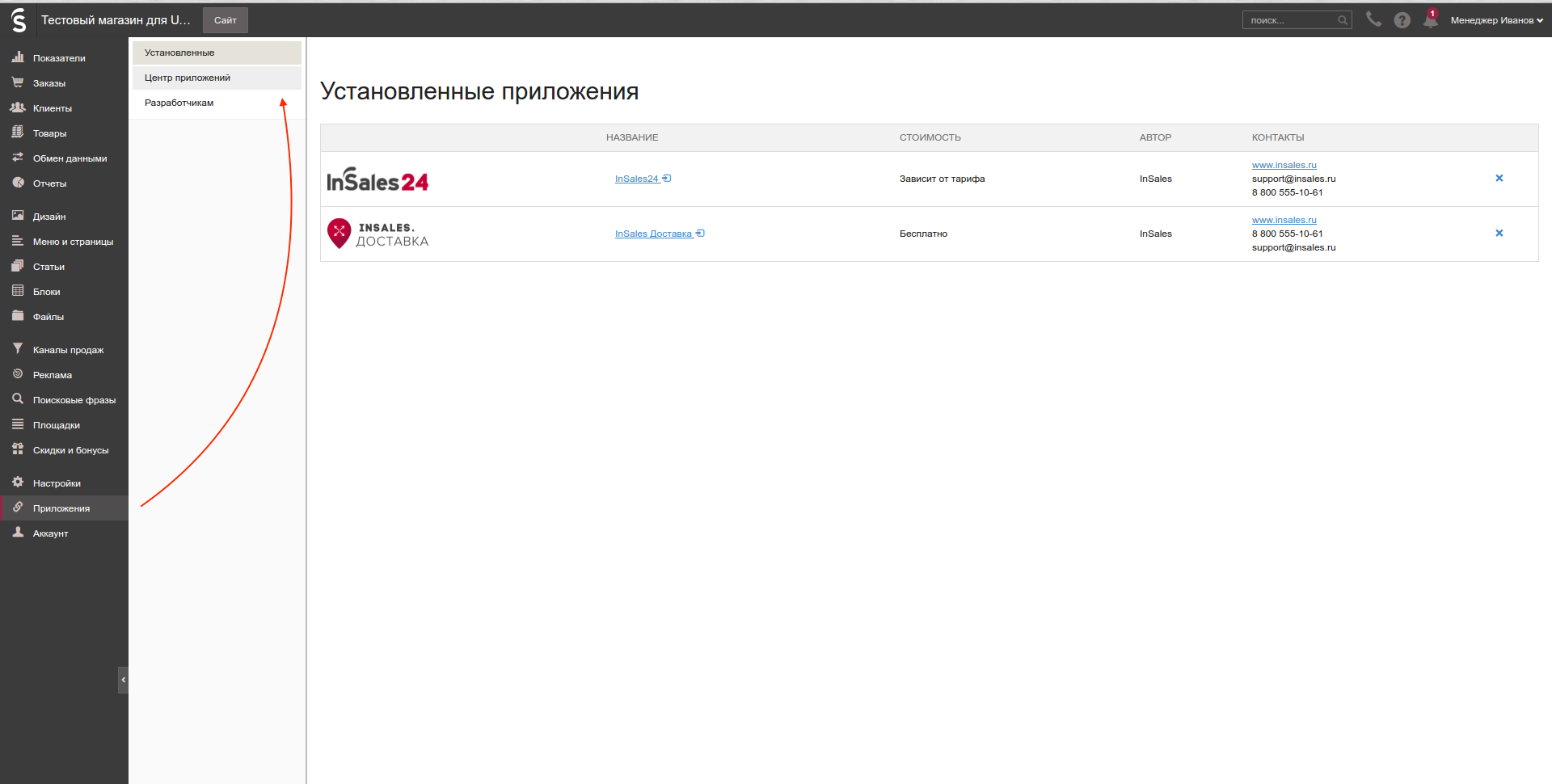
Task: Open www.insales.ru link in Доставка row
Action: click(x=1284, y=220)
